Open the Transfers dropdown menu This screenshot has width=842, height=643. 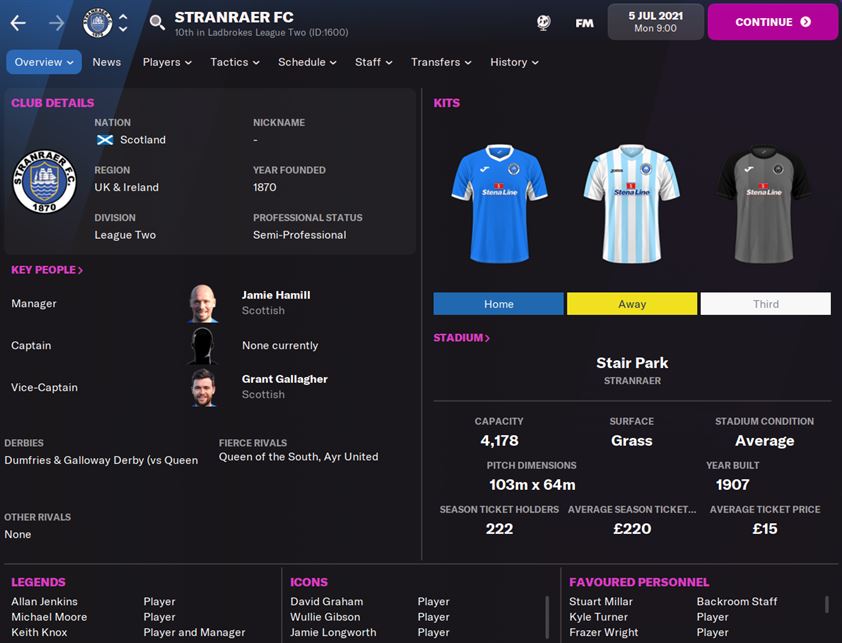click(x=441, y=62)
